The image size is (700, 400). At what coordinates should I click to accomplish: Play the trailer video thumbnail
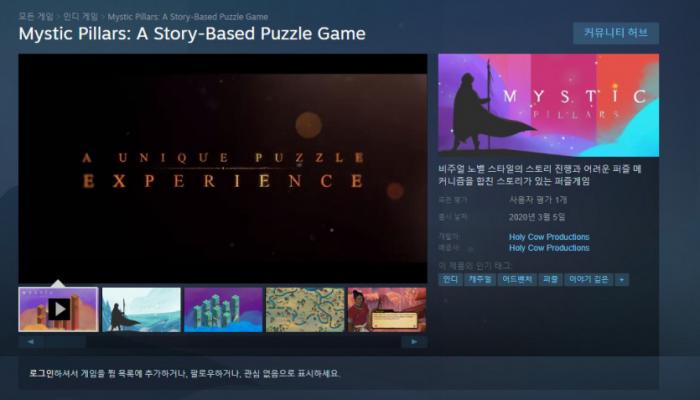coord(58,309)
